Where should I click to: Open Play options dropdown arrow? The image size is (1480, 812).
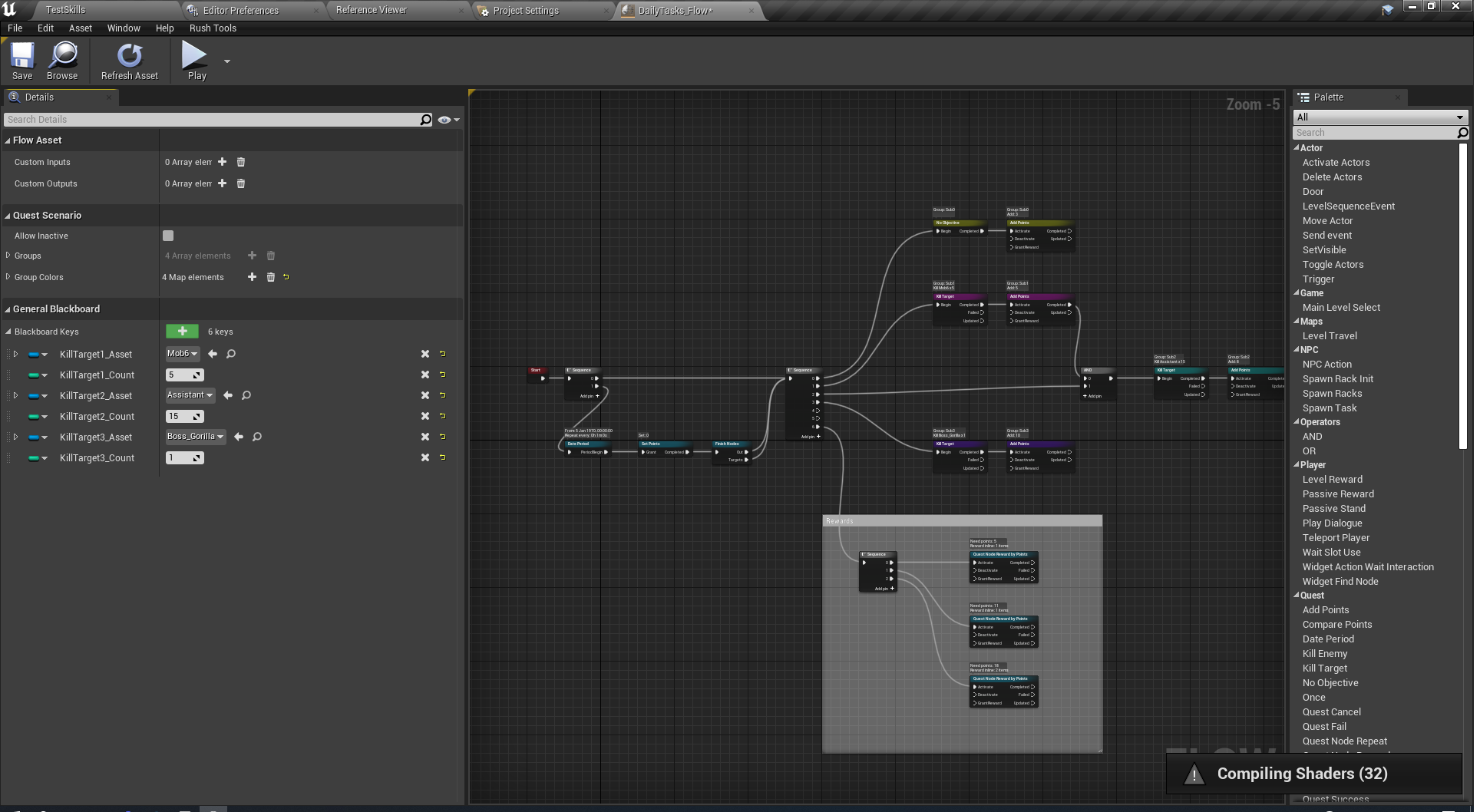226,61
